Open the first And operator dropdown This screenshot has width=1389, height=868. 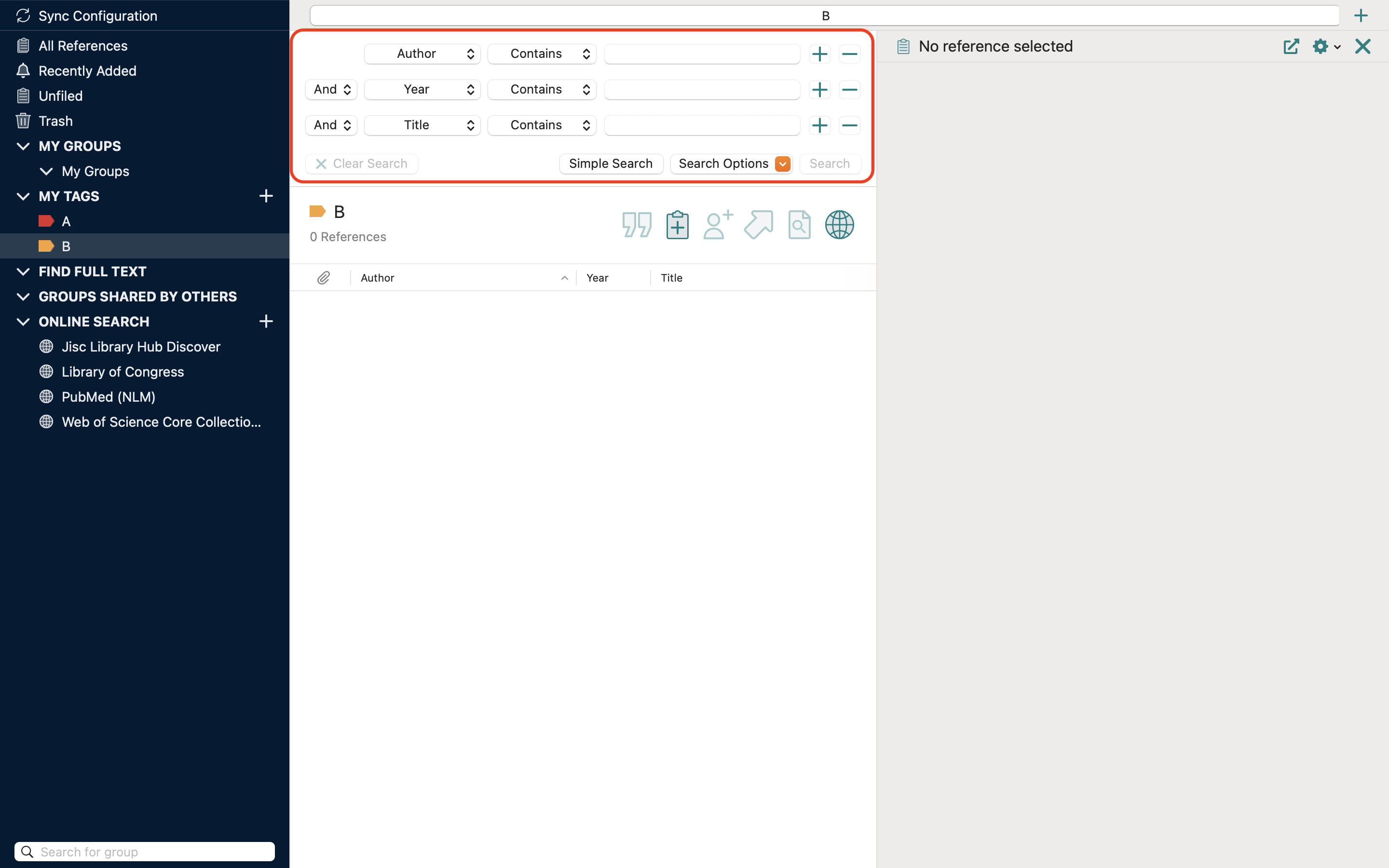click(x=331, y=90)
